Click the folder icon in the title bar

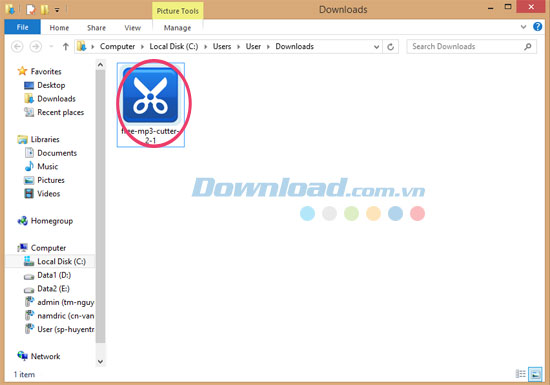coord(10,9)
